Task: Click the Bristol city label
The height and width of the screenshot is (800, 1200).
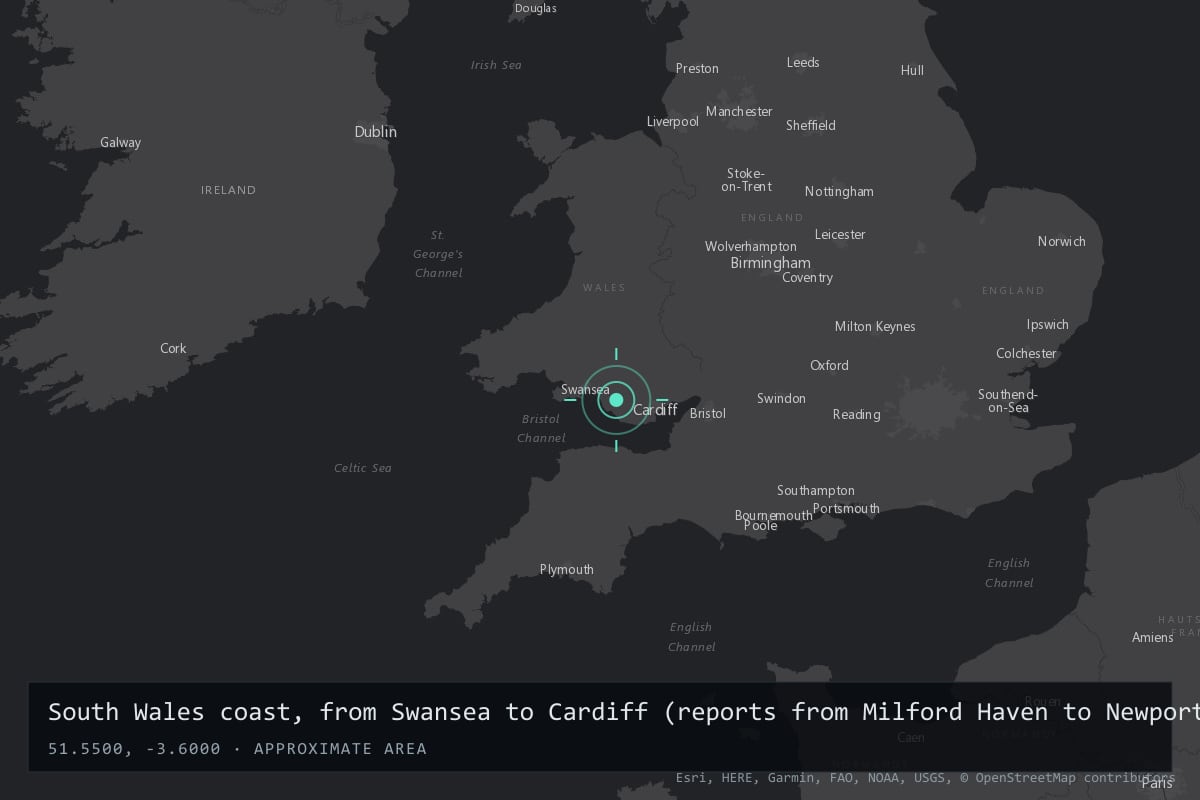Action: [707, 413]
